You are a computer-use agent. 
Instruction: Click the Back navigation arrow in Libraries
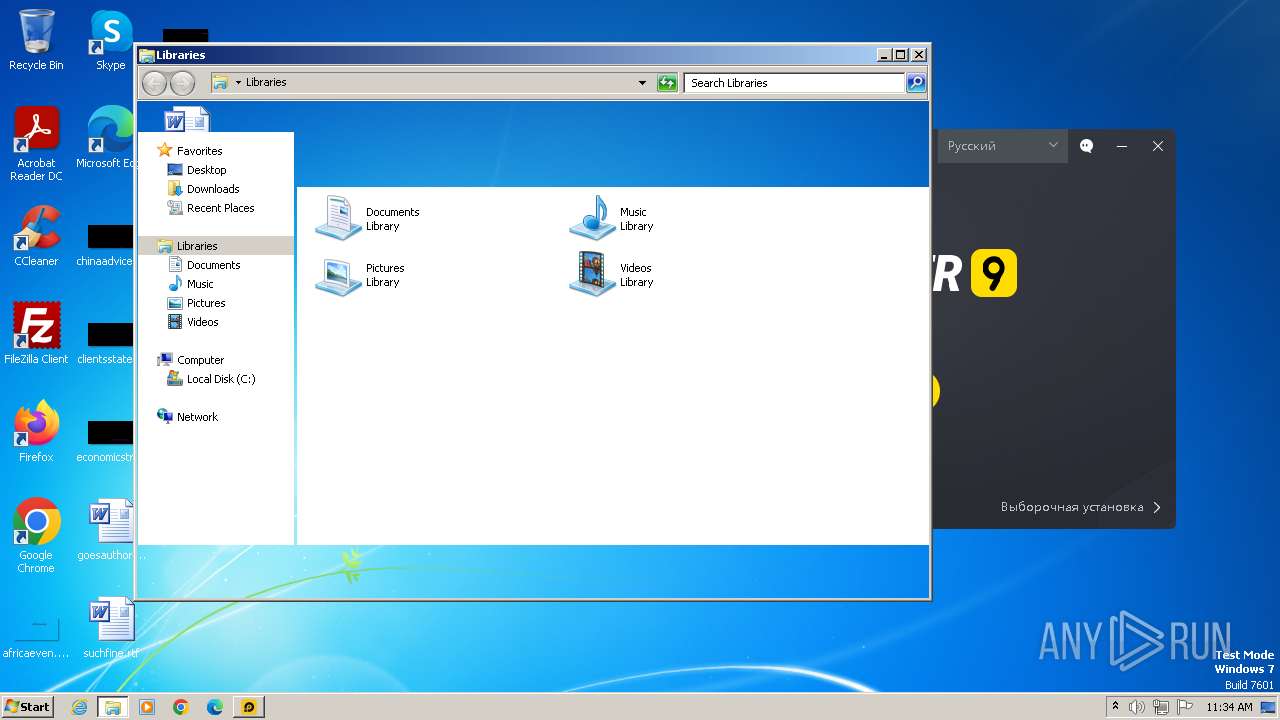[x=154, y=83]
